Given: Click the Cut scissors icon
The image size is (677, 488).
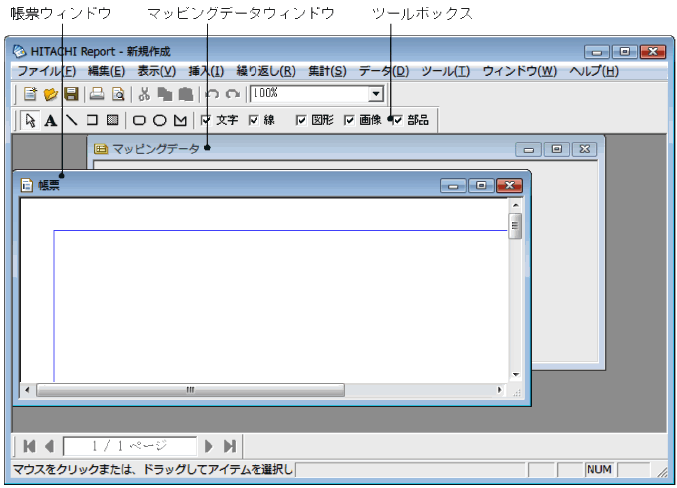Looking at the screenshot, I should (144, 94).
